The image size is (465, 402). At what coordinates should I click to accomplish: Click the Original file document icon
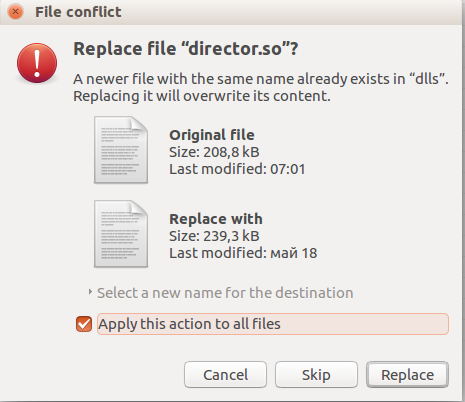coord(121,150)
